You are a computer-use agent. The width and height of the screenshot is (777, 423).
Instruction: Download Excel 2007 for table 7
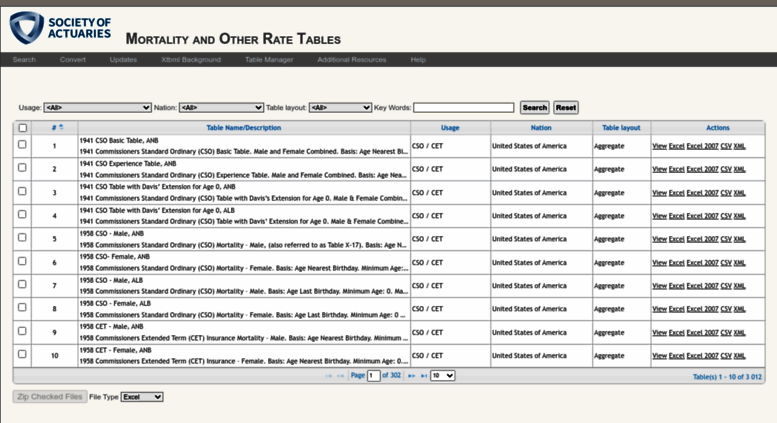702,286
